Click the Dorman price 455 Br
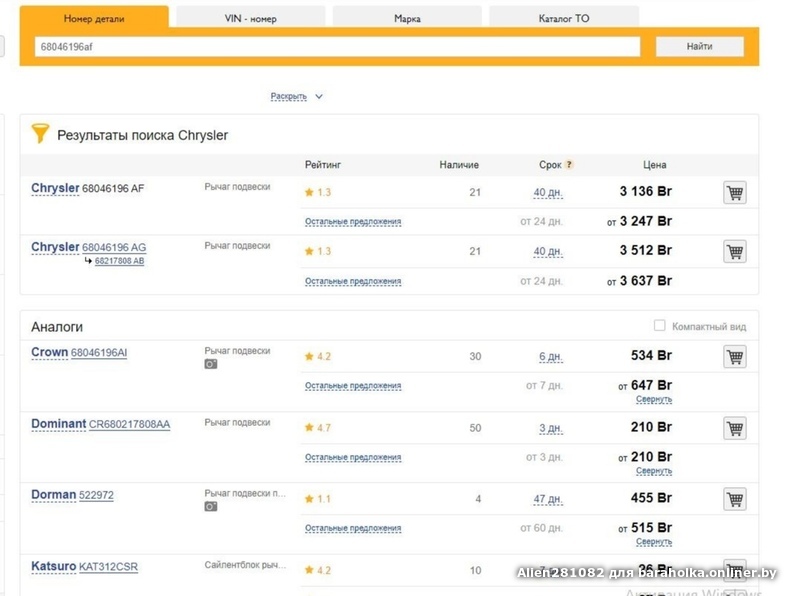This screenshot has width=800, height=596. pyautogui.click(x=651, y=498)
